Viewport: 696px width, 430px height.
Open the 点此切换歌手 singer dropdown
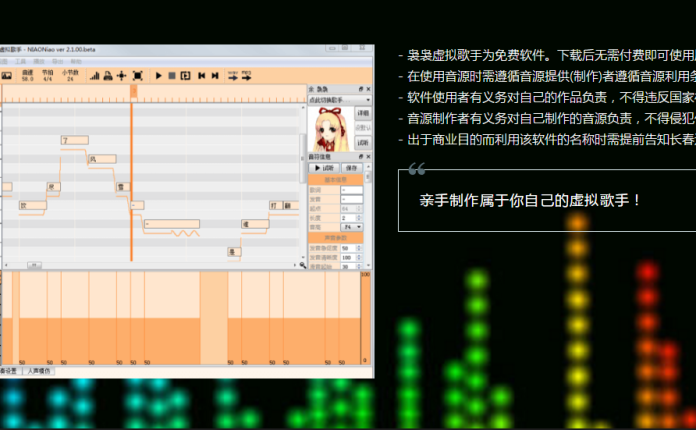pyautogui.click(x=340, y=100)
